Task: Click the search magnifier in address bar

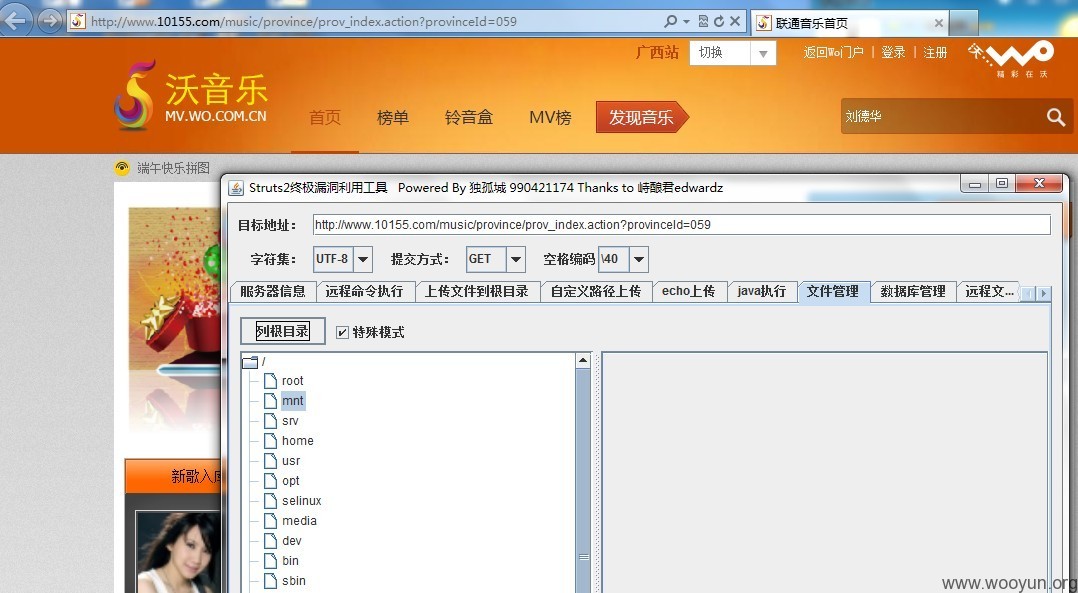Action: [x=670, y=21]
